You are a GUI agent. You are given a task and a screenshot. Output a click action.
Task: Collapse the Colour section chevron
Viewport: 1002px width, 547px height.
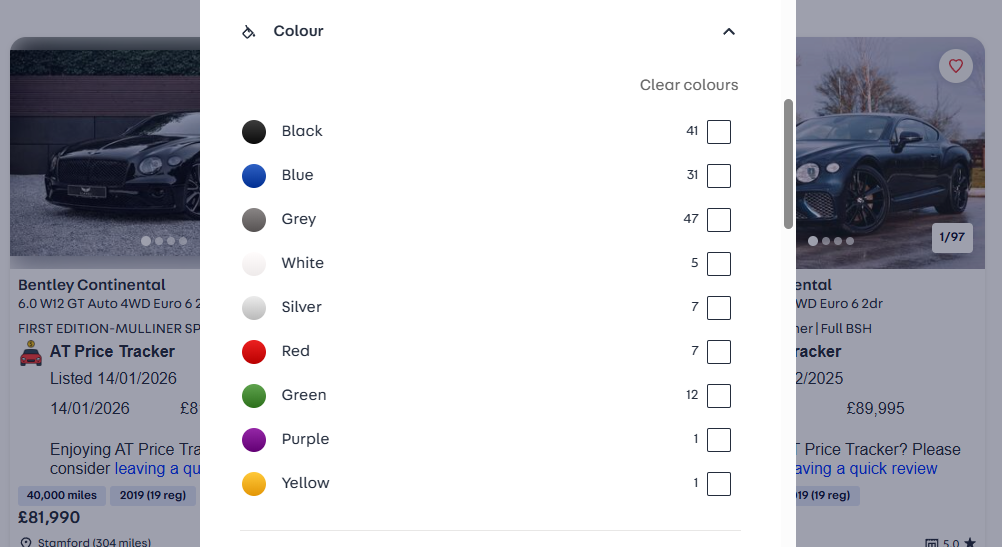coord(729,32)
